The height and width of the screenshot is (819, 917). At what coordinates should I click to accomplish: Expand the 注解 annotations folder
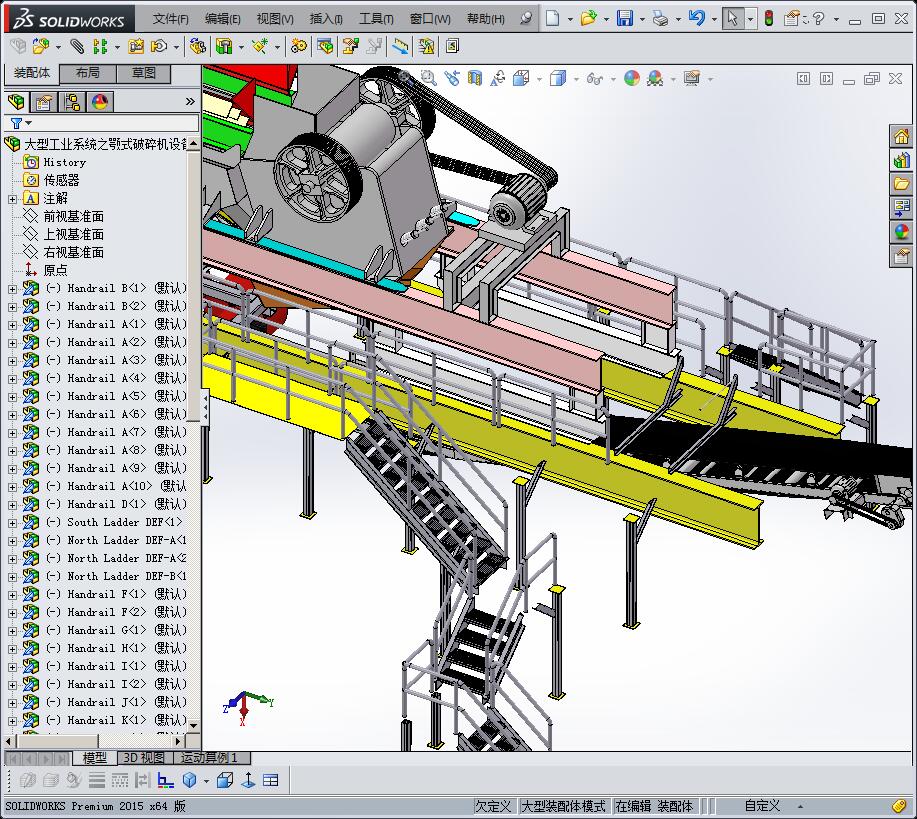pyautogui.click(x=12, y=199)
